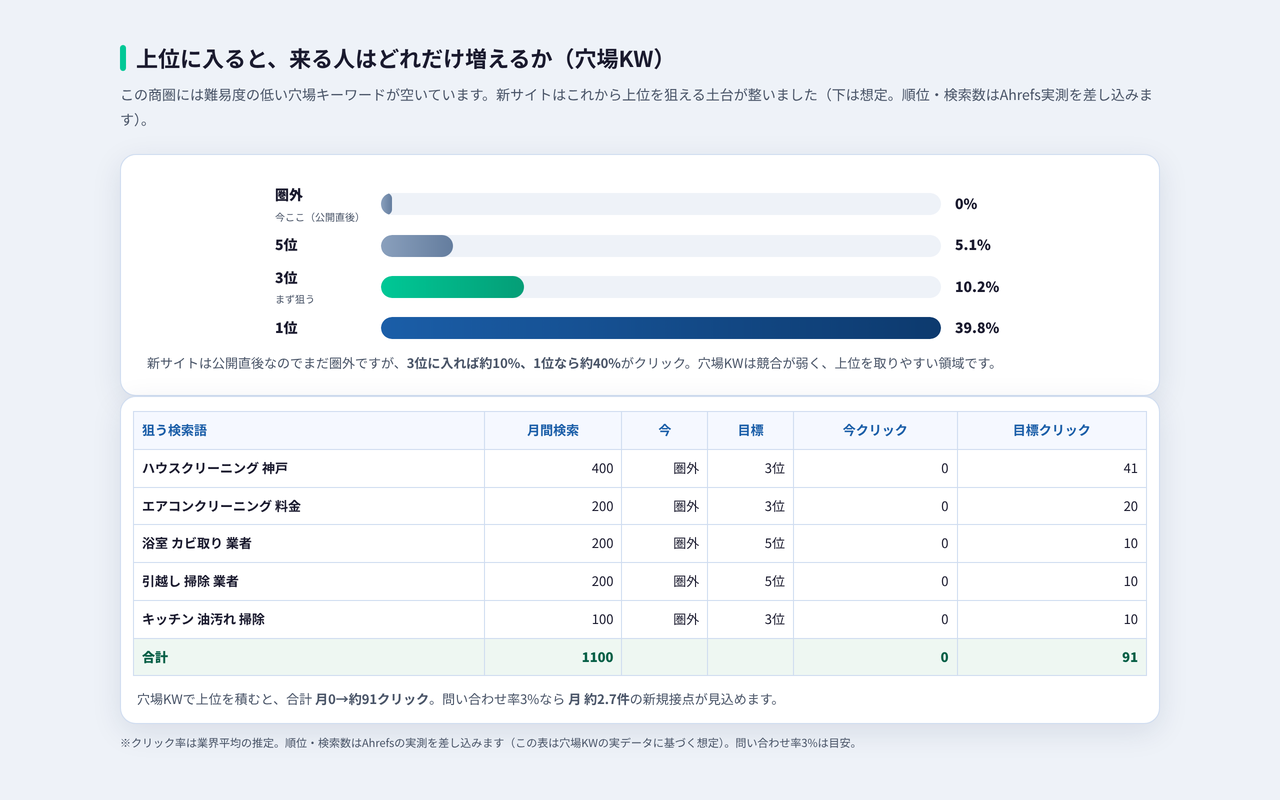Click the chart caption starting 新サイトは公開直後
Viewport: 1280px width, 800px height.
[571, 363]
